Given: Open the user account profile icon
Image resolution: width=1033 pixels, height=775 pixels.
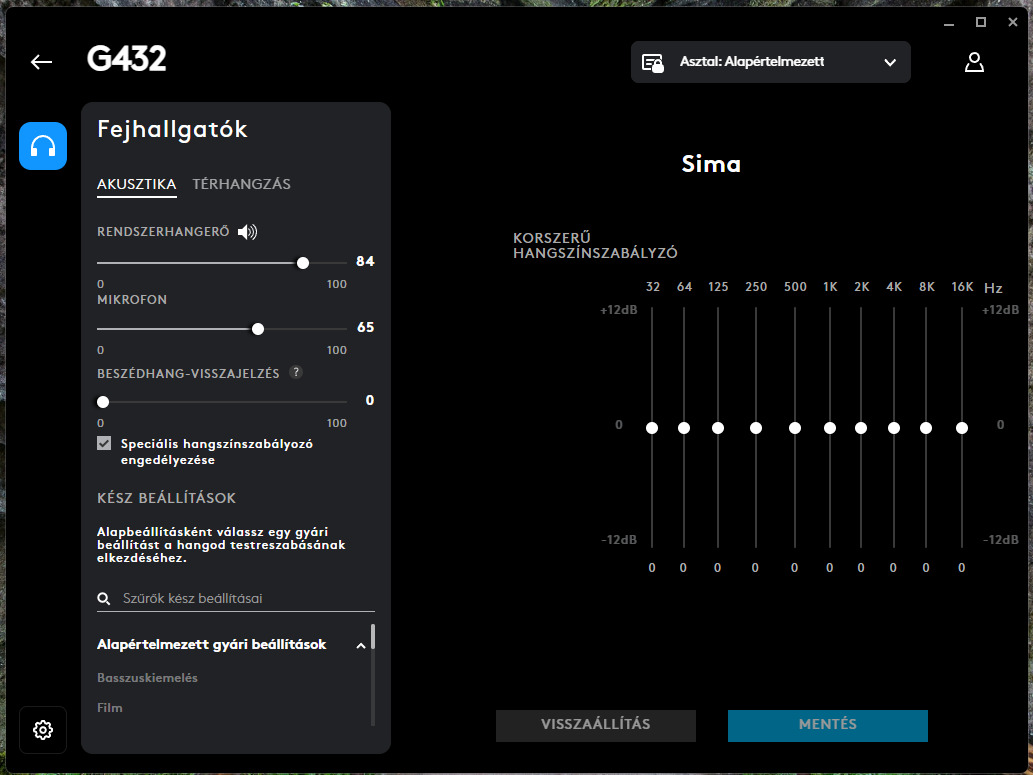Looking at the screenshot, I should coord(974,62).
